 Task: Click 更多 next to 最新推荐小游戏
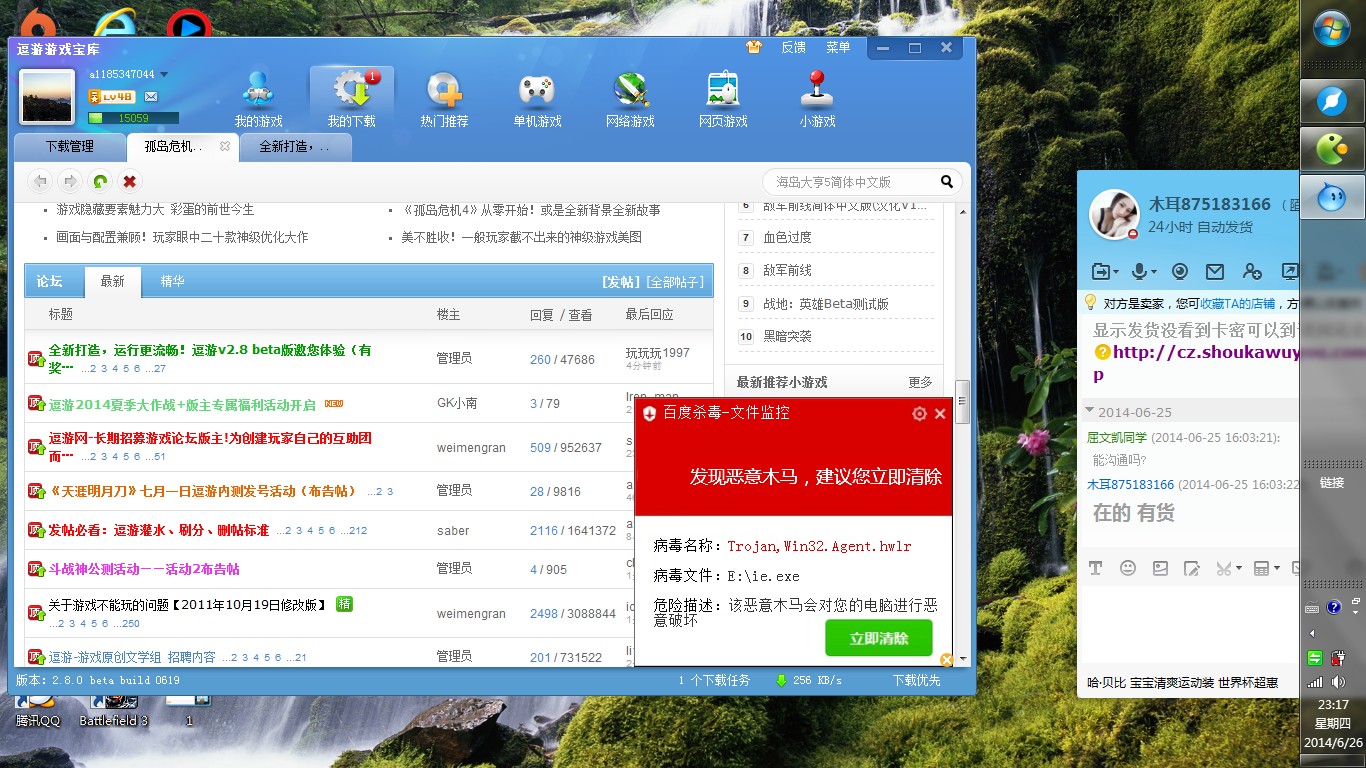[920, 382]
